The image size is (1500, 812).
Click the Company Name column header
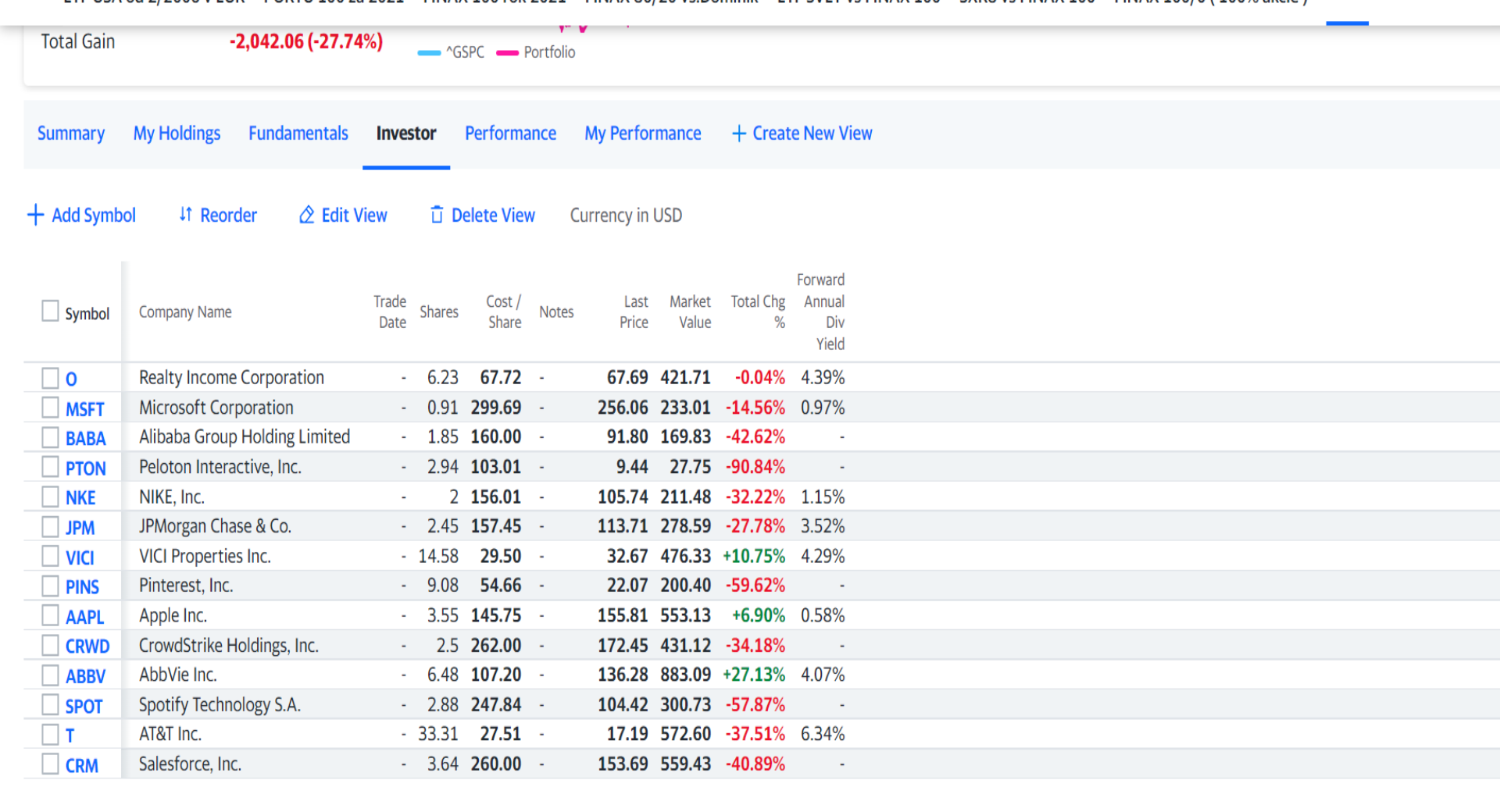click(185, 312)
